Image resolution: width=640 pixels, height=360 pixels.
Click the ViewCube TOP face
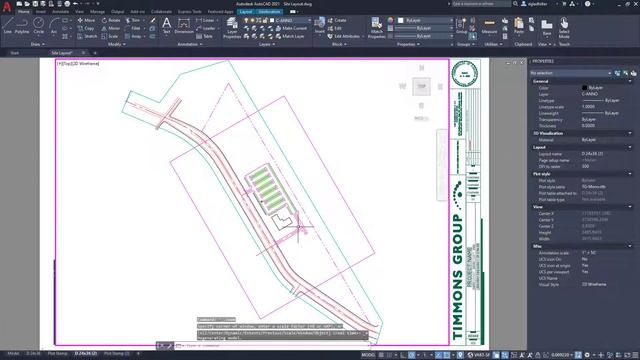click(421, 86)
